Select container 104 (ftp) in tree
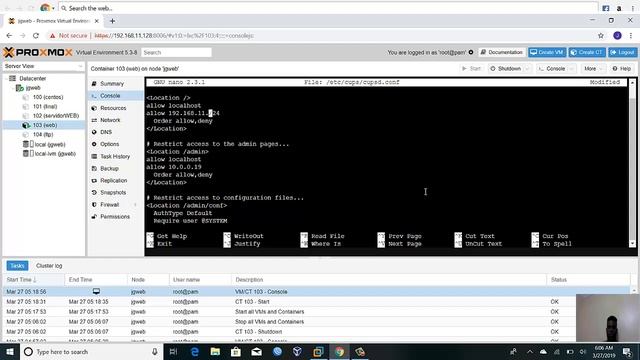The image size is (640, 360). [x=43, y=135]
